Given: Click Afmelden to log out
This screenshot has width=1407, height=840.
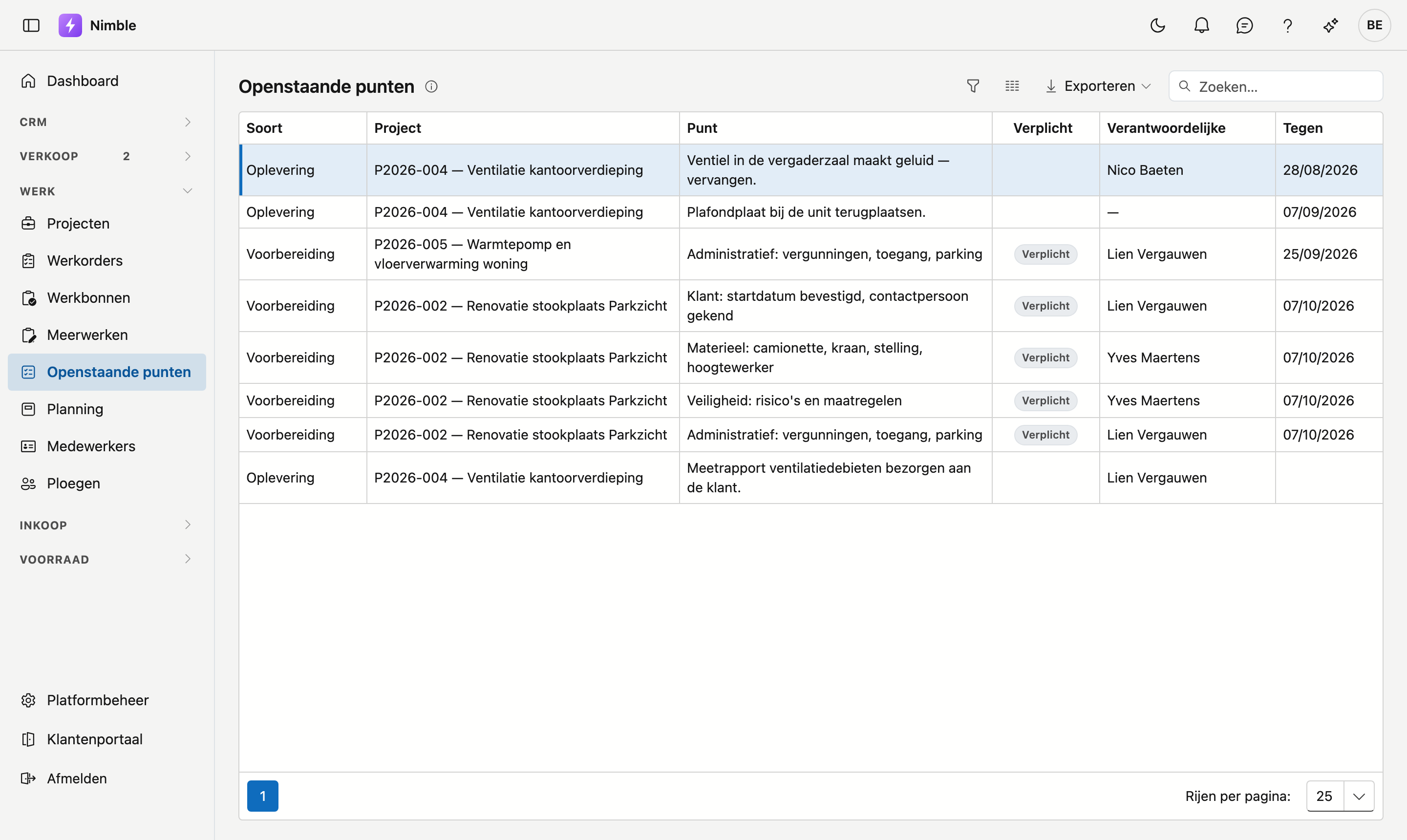Looking at the screenshot, I should coord(107,778).
